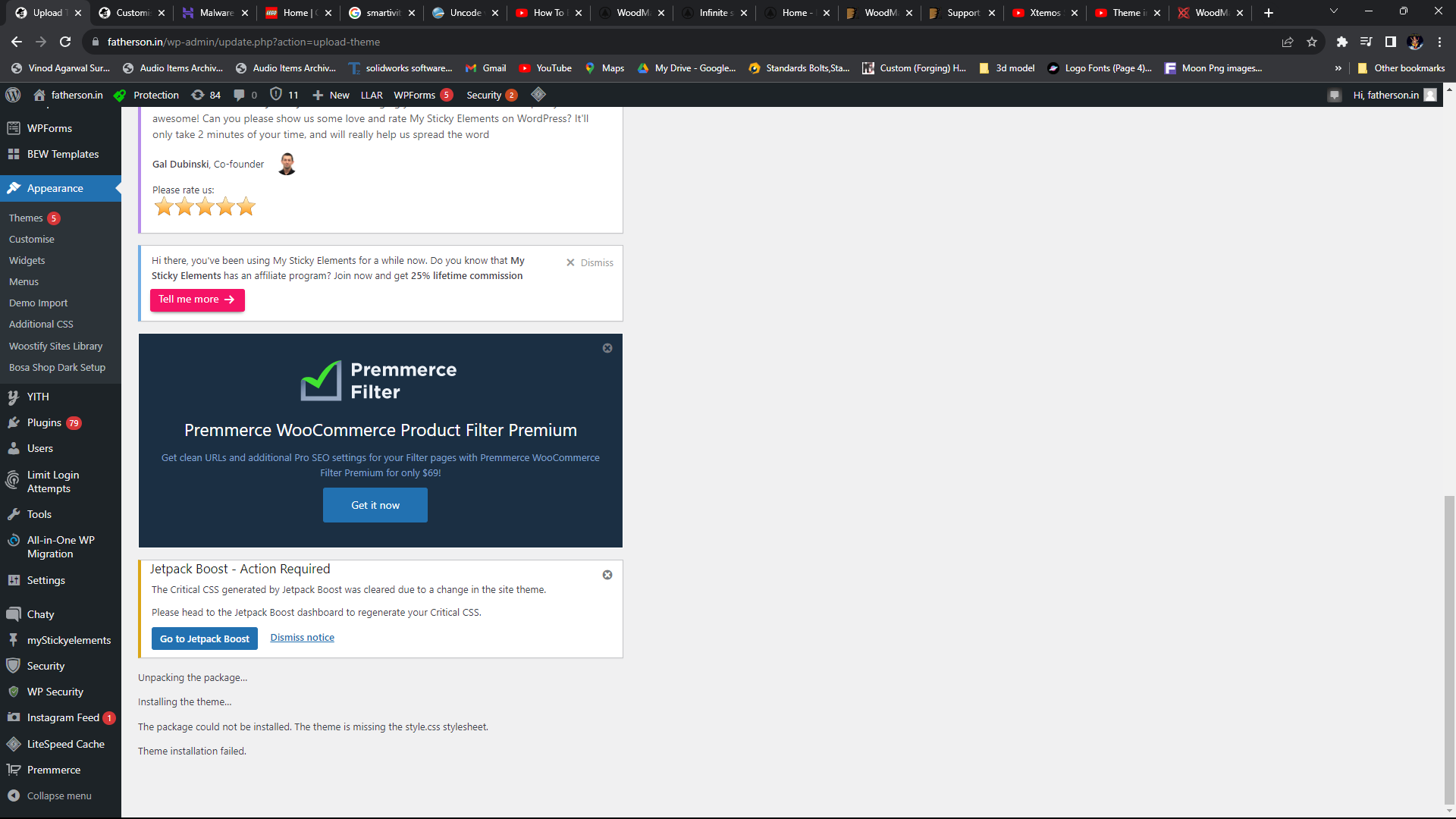Click the Protection item in admin bar
Screen dimensions: 1456x819
coord(146,95)
